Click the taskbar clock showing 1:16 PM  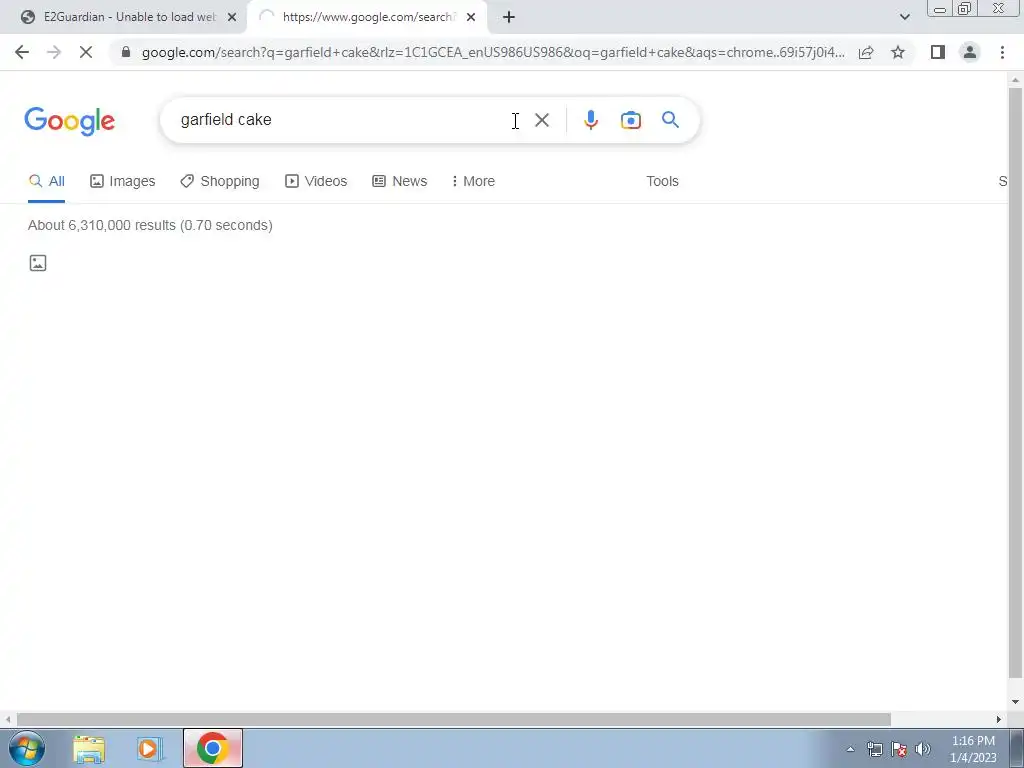(973, 749)
